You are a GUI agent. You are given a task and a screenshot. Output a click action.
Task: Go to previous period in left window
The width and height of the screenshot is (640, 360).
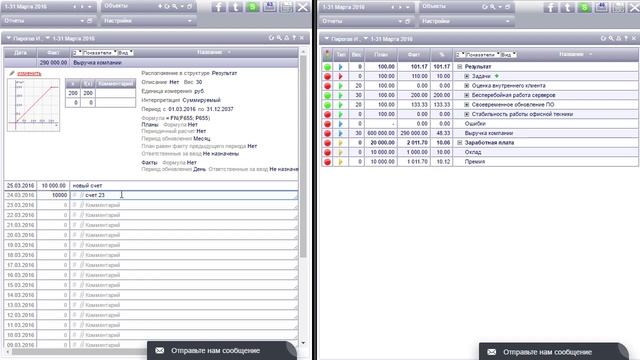75,7
